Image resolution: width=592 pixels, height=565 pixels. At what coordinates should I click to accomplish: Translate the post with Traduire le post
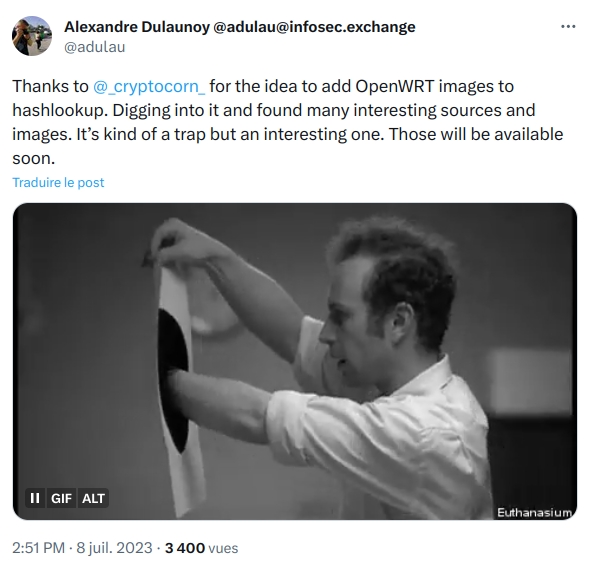(58, 182)
